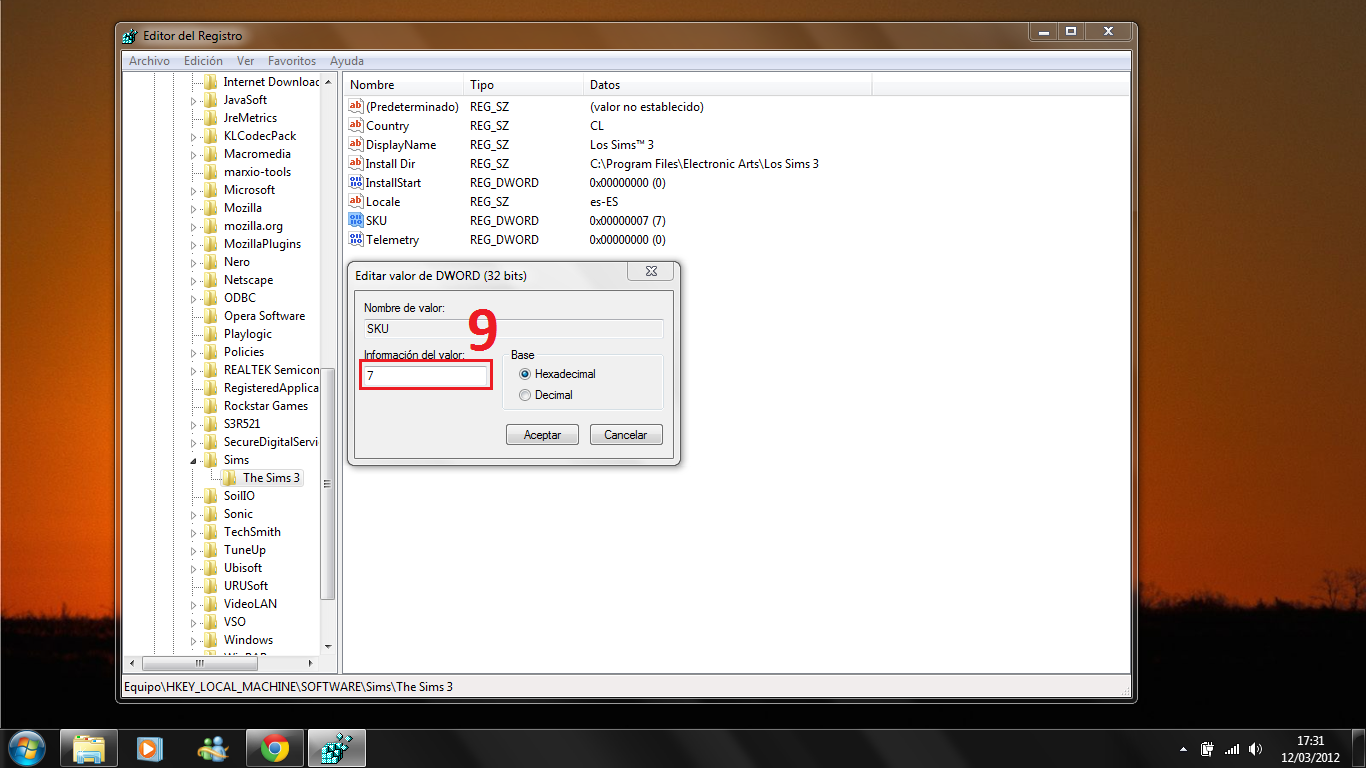Screen dimensions: 1366x768
Task: Click the 'es-ES' data value
Action: tap(604, 201)
